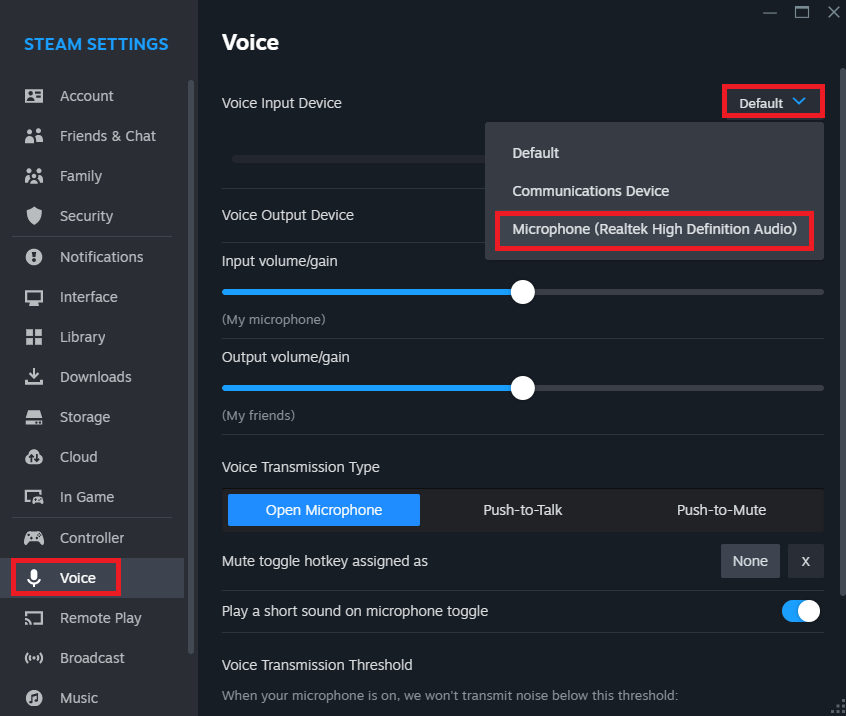The height and width of the screenshot is (716, 846).
Task: Open the Broadcast settings icon
Action: [x=35, y=658]
